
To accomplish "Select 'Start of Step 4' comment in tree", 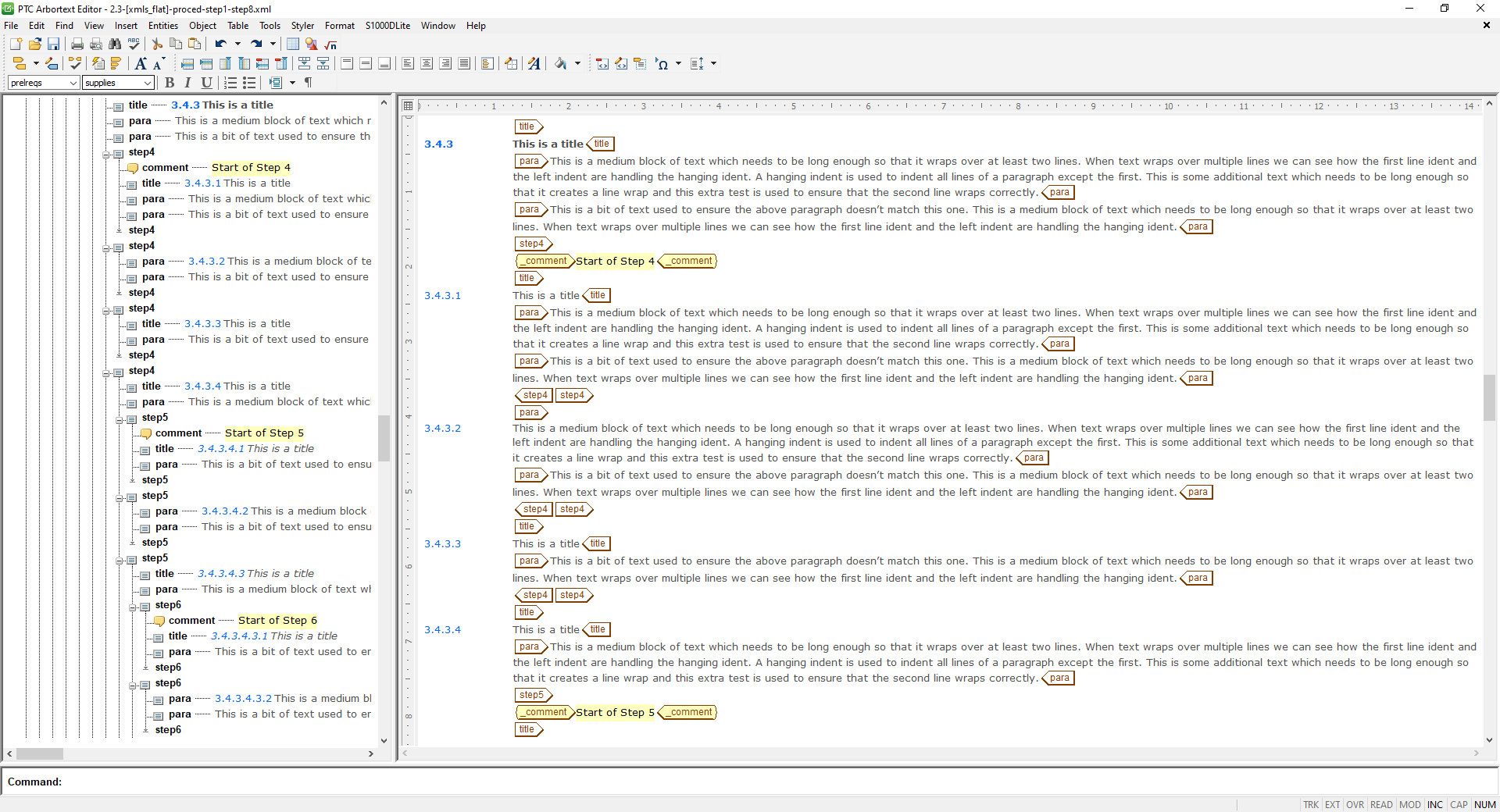I will coord(251,168).
